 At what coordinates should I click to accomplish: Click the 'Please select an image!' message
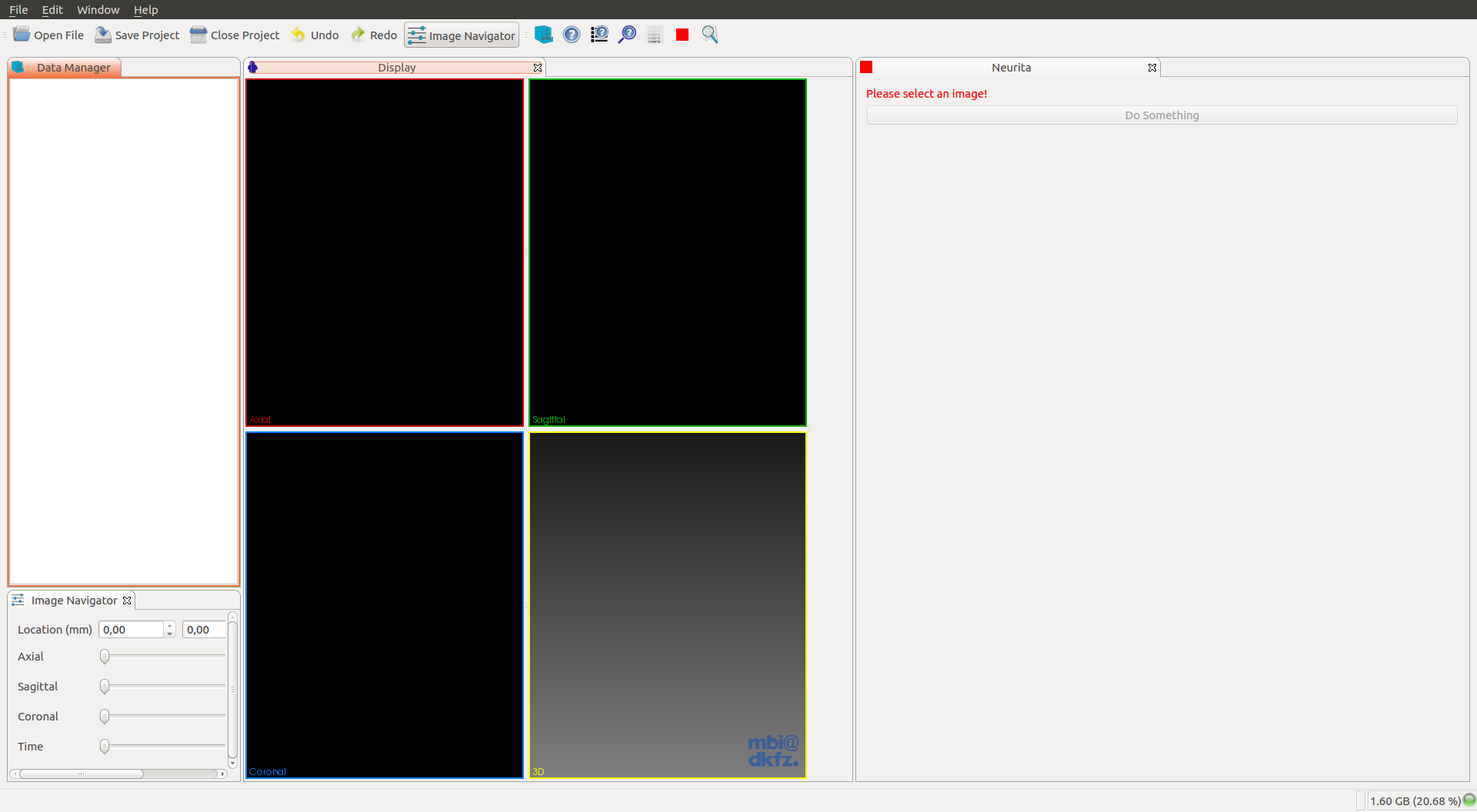926,94
